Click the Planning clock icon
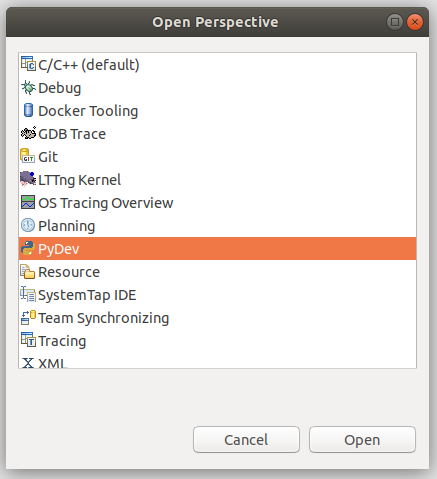 (28, 225)
